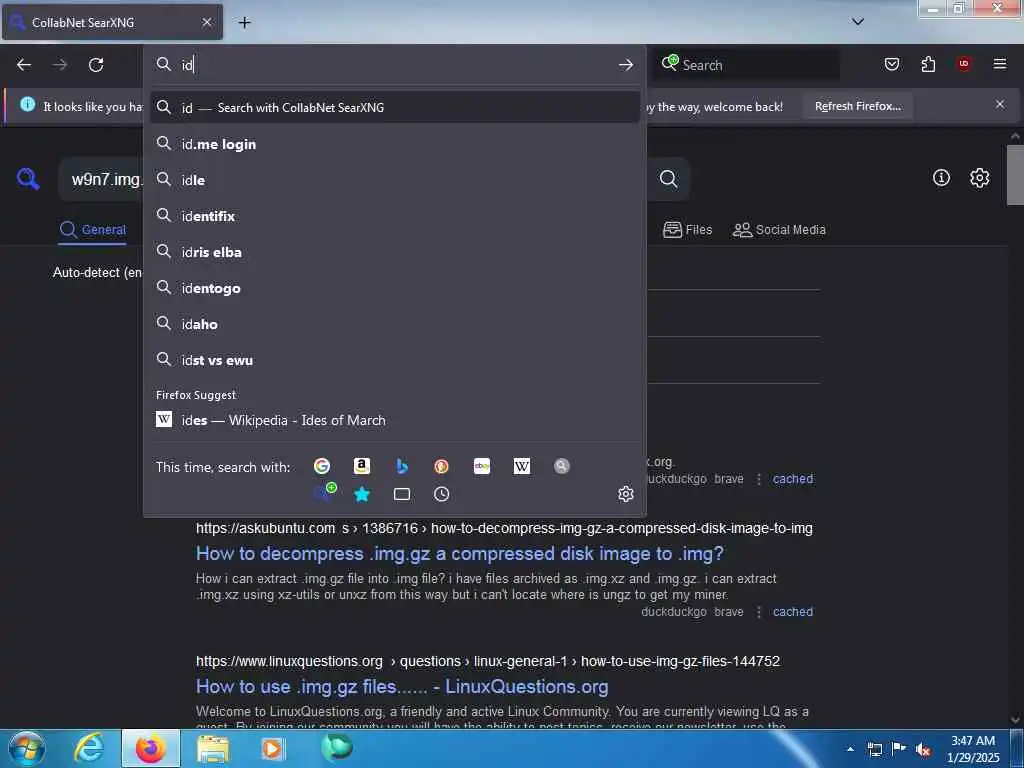Open search settings gear in dropdown
1024x768 pixels.
(x=626, y=494)
